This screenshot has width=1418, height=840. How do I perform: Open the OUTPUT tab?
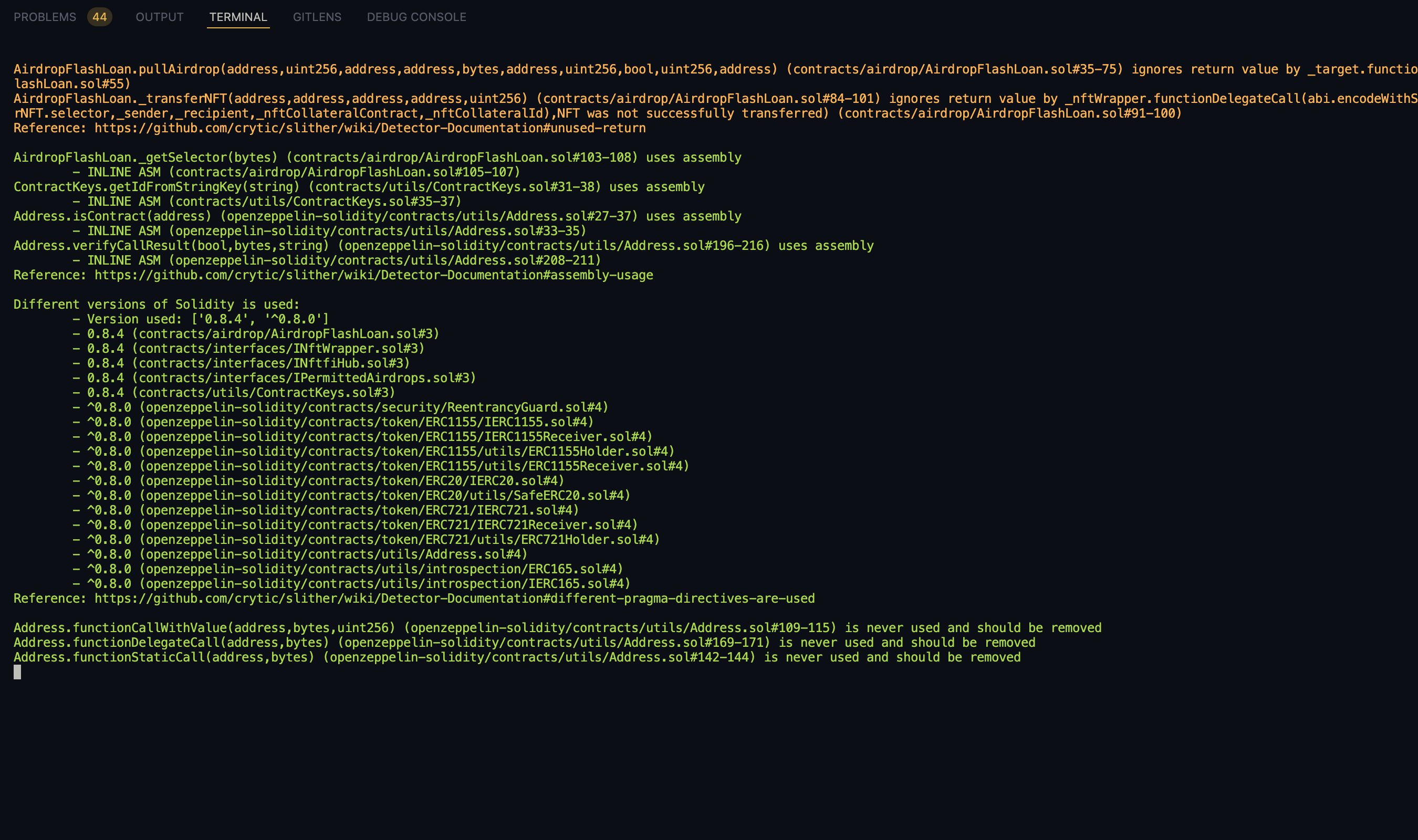[x=160, y=17]
